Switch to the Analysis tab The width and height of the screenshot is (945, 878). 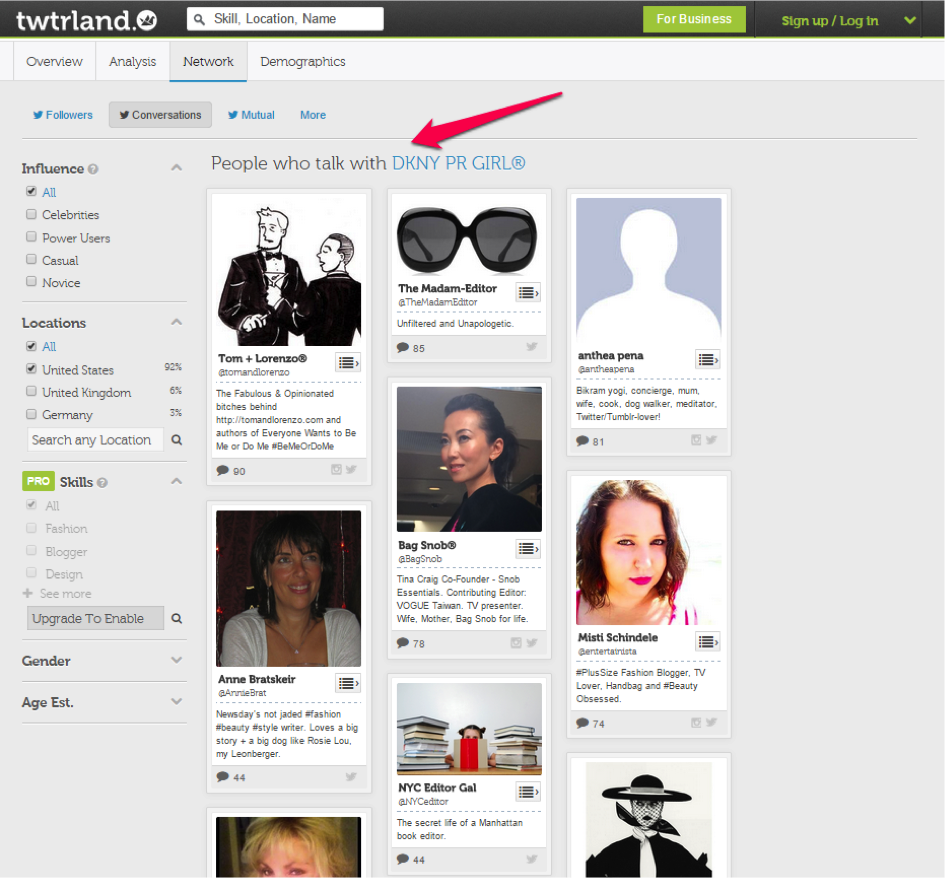pos(133,61)
